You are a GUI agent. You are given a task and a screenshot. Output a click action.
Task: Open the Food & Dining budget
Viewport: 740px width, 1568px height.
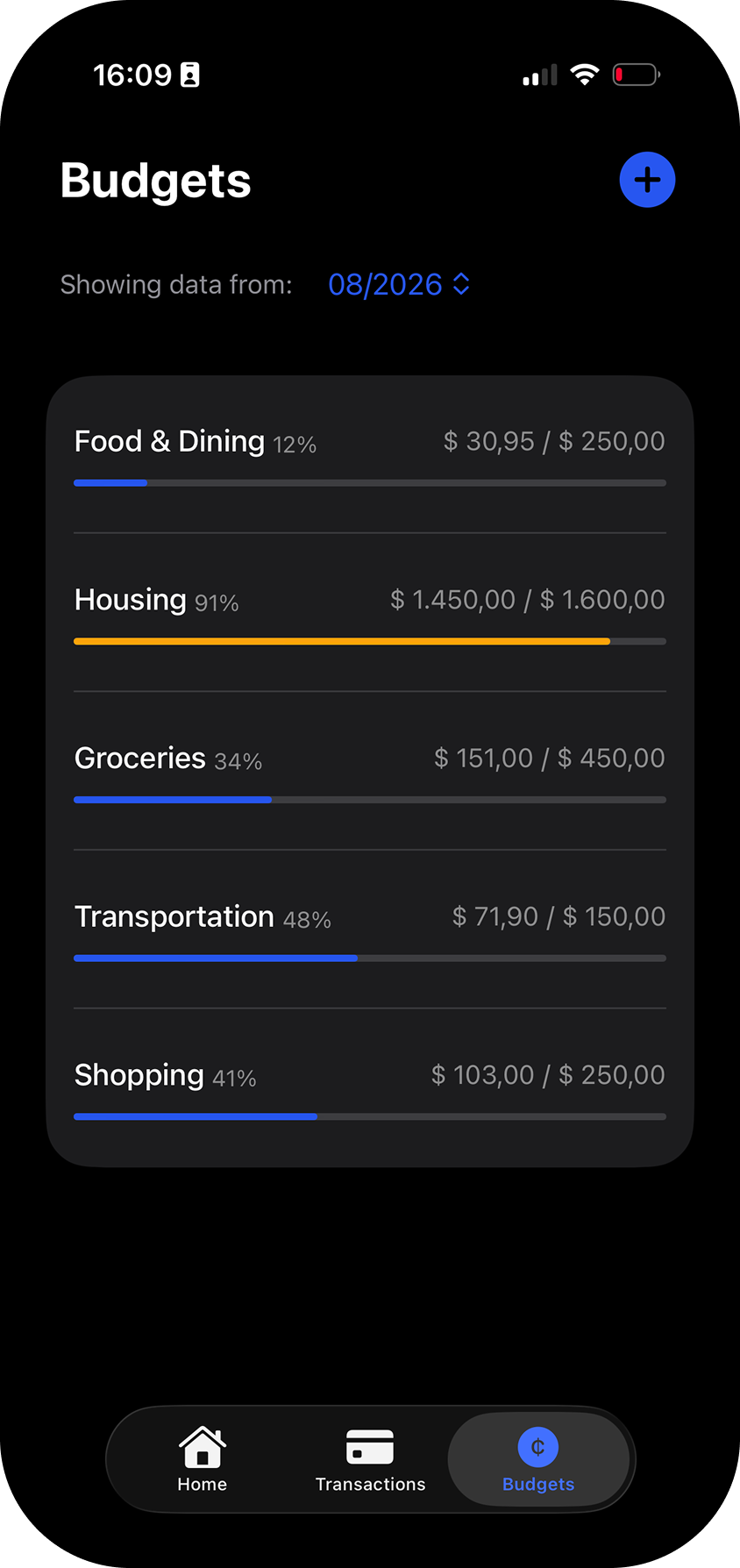pyautogui.click(x=370, y=454)
